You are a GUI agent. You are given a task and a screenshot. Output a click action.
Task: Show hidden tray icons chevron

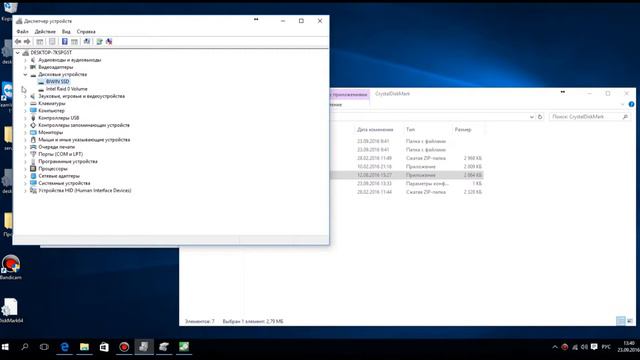(x=555, y=347)
